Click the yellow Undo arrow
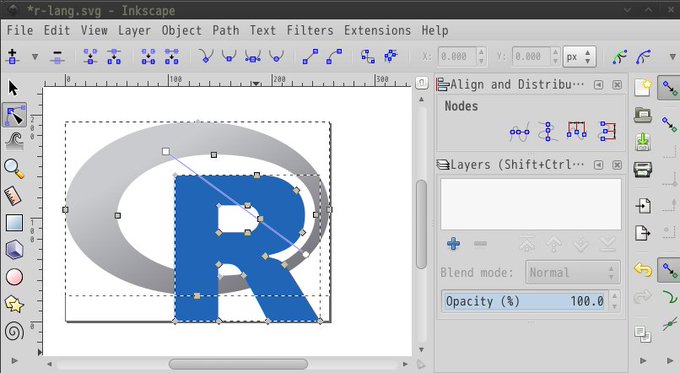Screen dimensions: 680x373 [x=643, y=270]
